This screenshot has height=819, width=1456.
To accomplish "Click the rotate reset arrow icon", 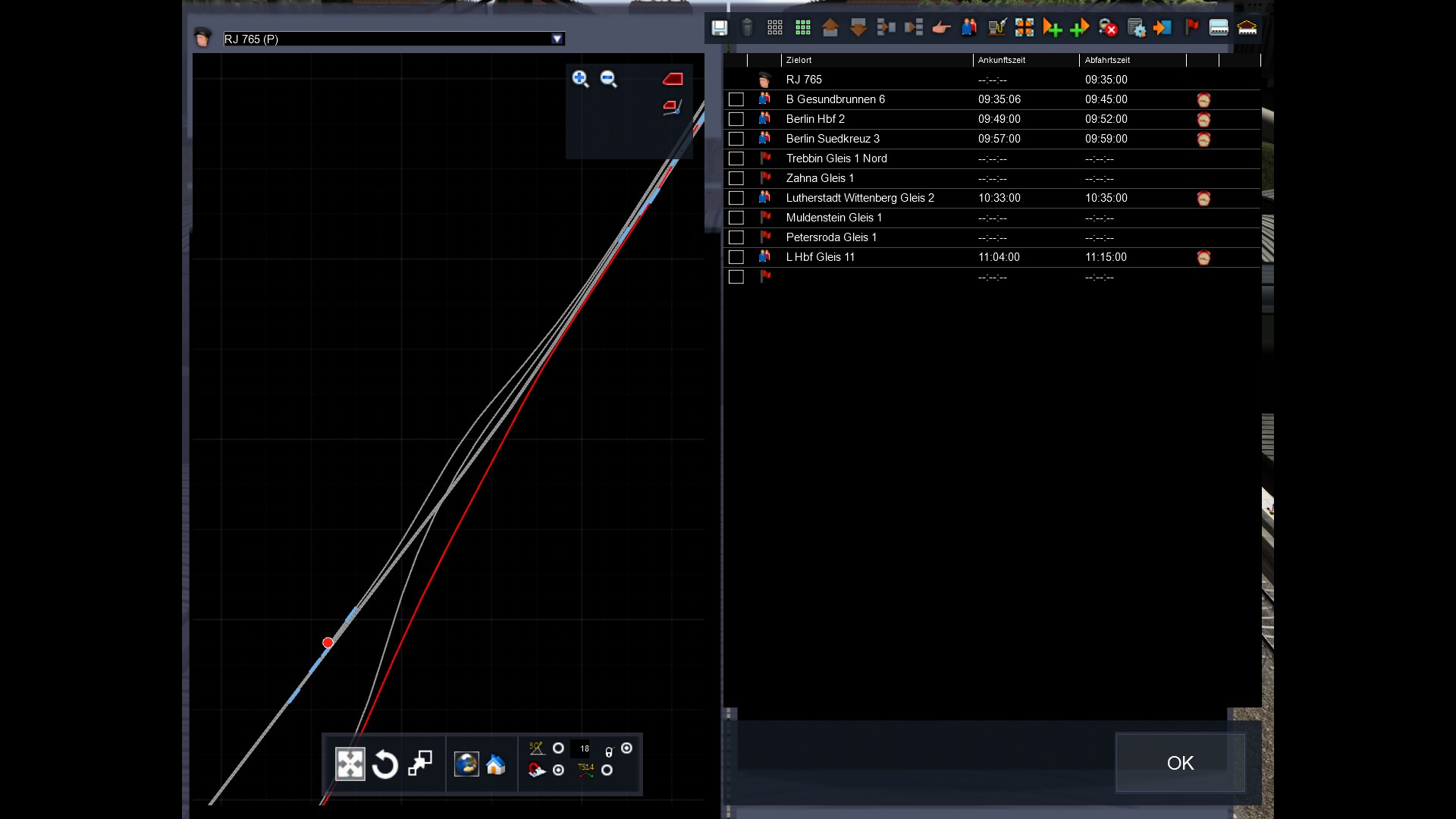I will pos(385,764).
